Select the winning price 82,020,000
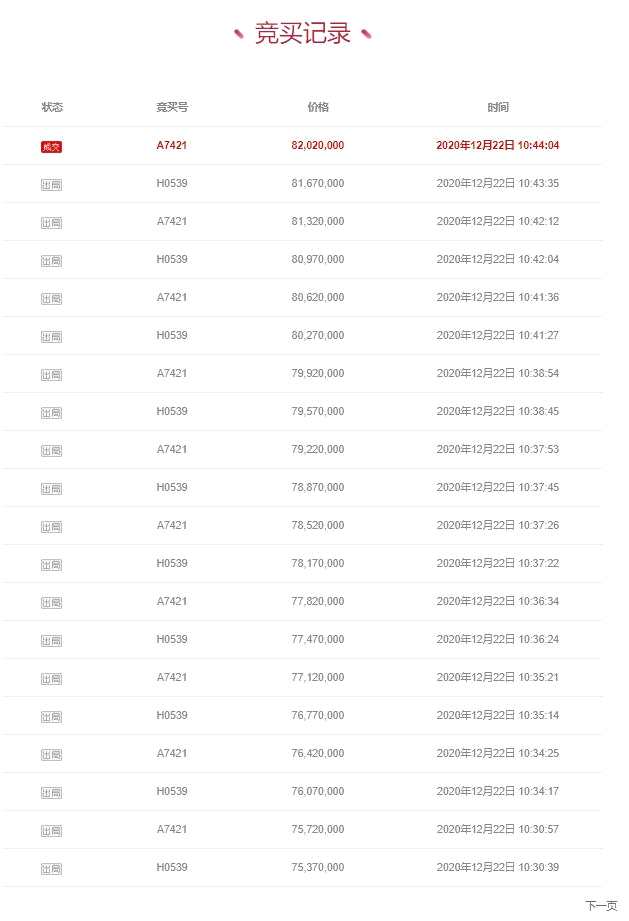Image resolution: width=629 pixels, height=921 pixels. [318, 146]
